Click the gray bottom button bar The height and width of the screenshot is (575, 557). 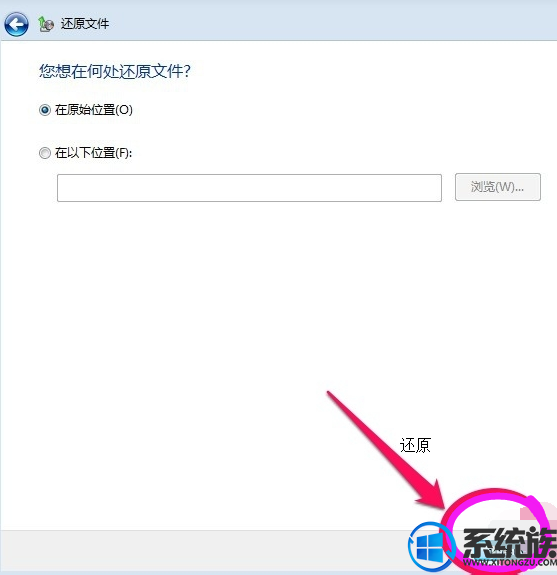[x=204, y=550]
